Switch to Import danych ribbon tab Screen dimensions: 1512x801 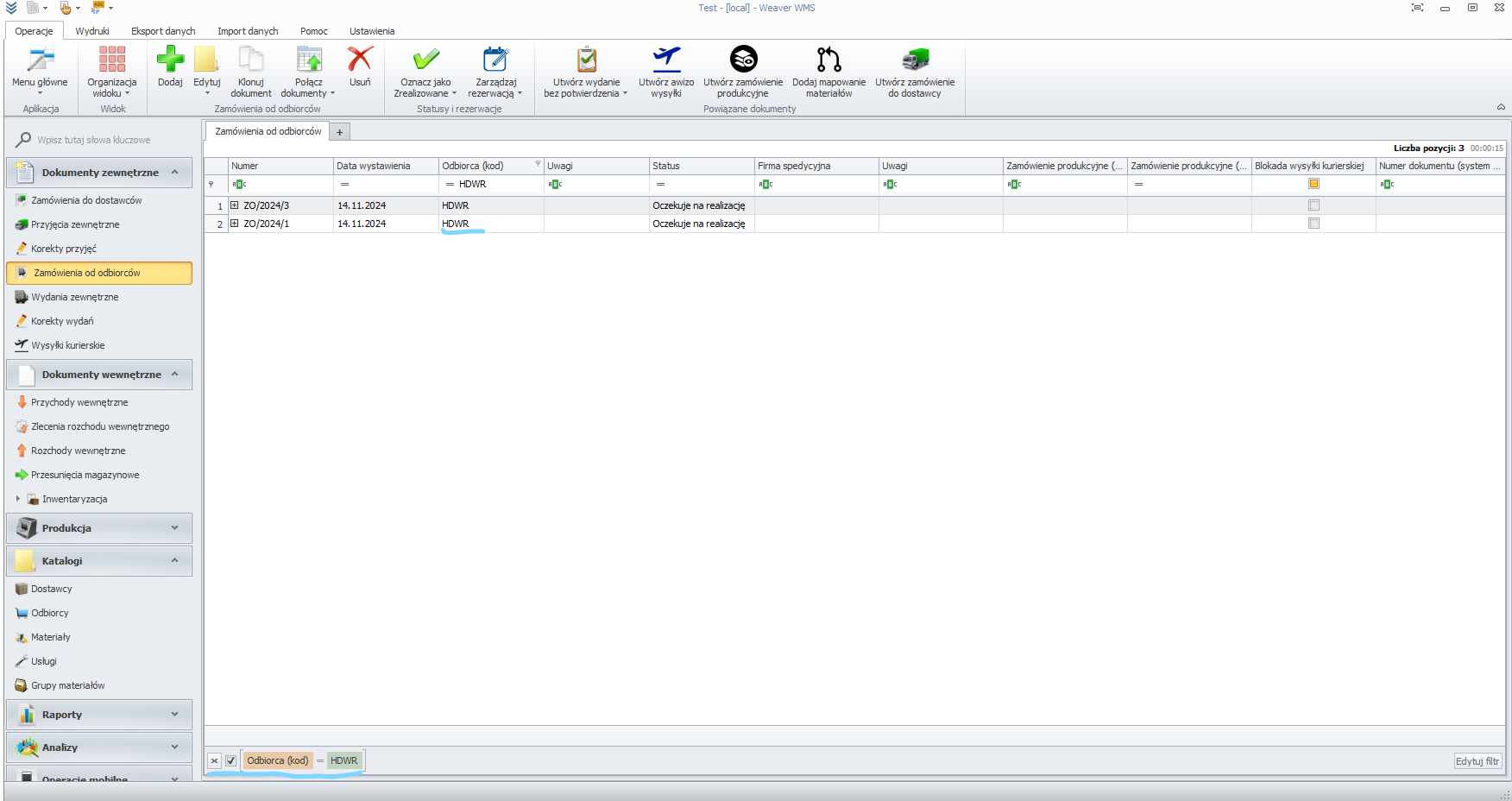[248, 31]
